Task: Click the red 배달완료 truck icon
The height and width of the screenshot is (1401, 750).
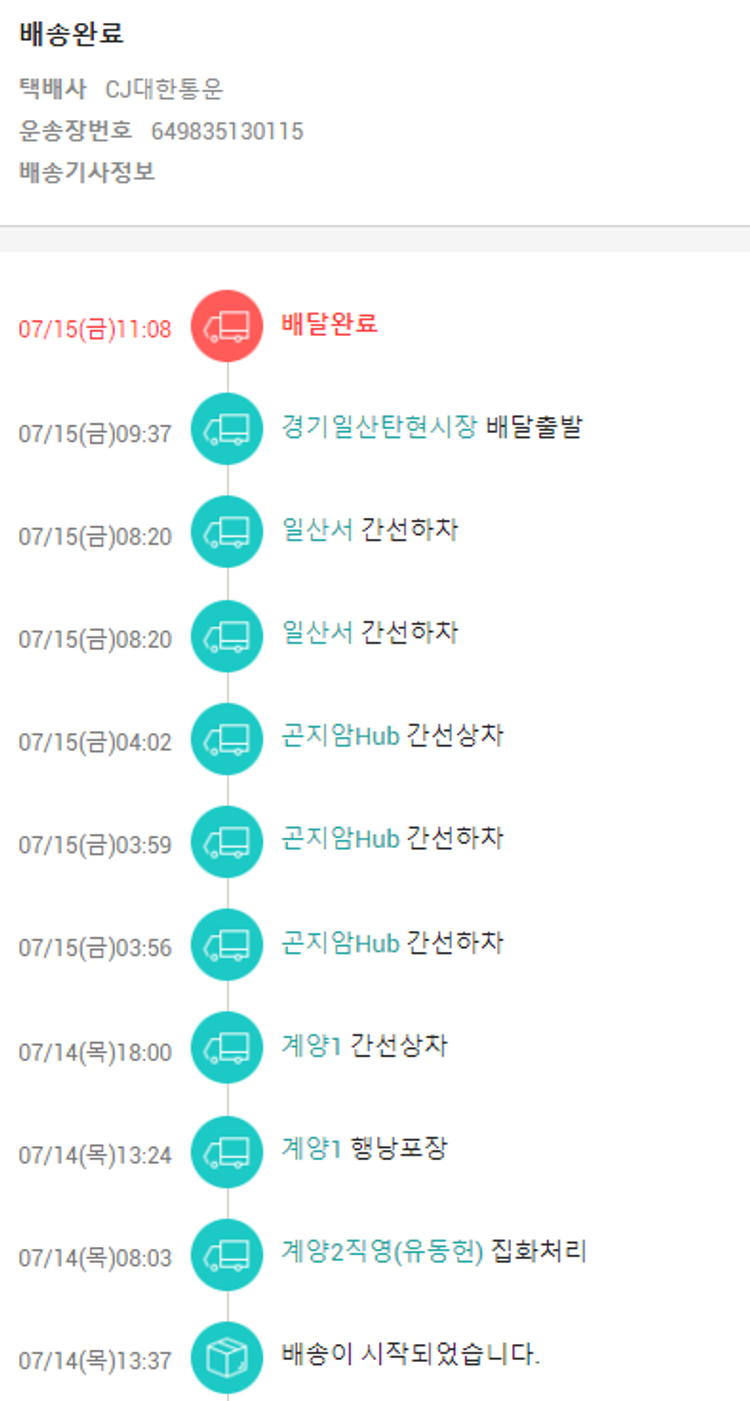Action: [227, 326]
